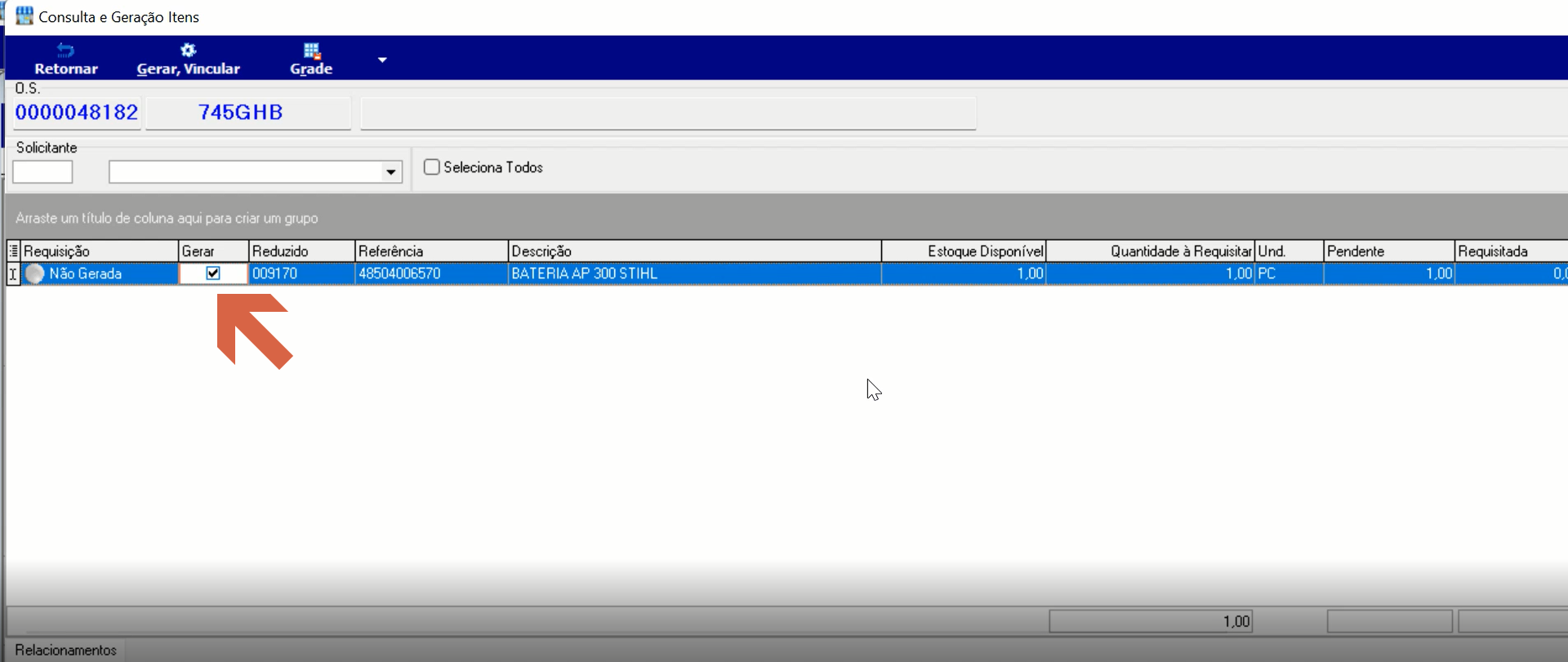
Task: Expand the toolbar overflow arrow beside Grade
Action: pos(381,60)
